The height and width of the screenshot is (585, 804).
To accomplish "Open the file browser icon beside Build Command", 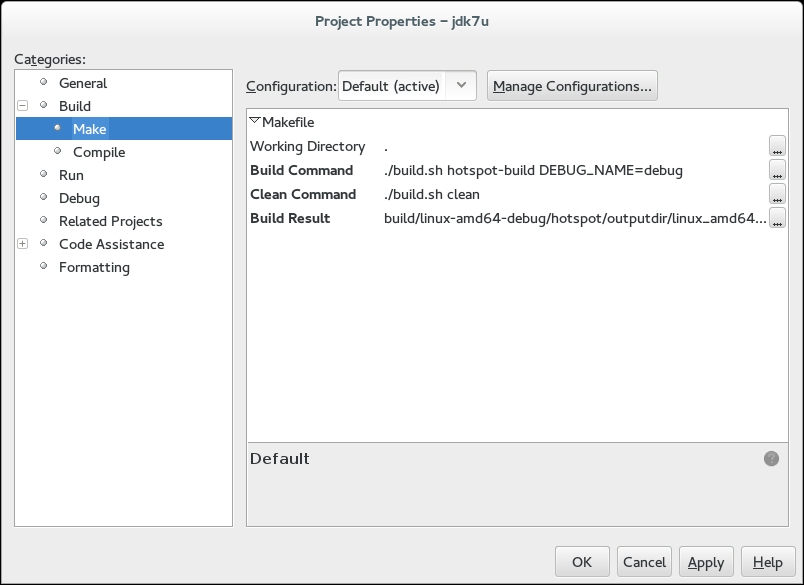I will [x=778, y=170].
